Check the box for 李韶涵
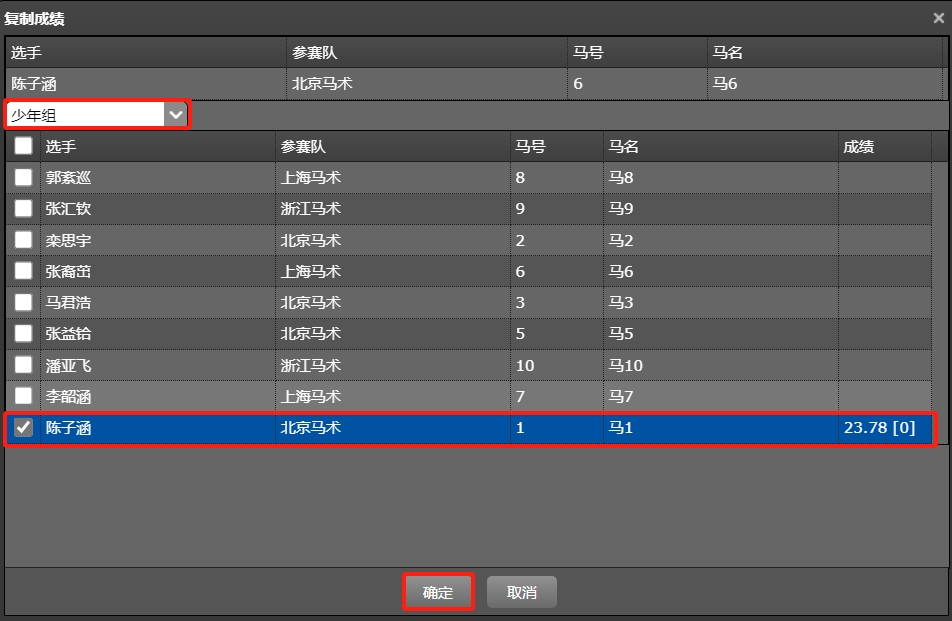Viewport: 952px width, 621px height. point(23,396)
